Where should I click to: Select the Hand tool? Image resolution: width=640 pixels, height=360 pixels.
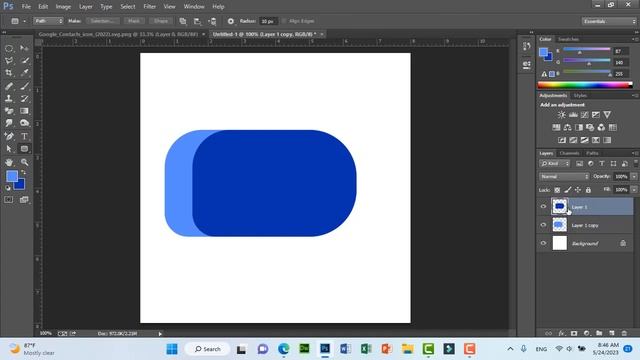(x=9, y=162)
